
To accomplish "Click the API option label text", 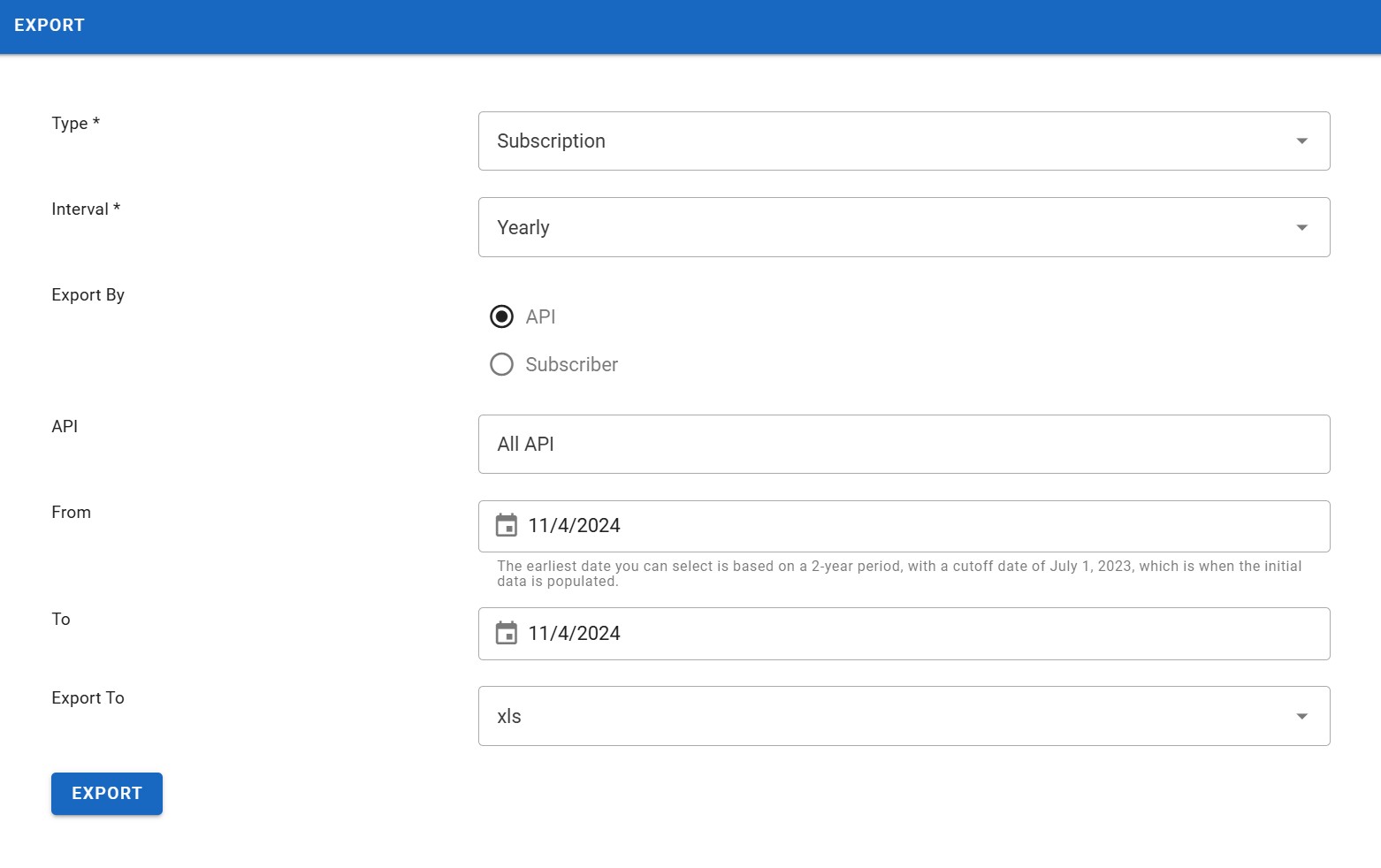I will click(540, 316).
